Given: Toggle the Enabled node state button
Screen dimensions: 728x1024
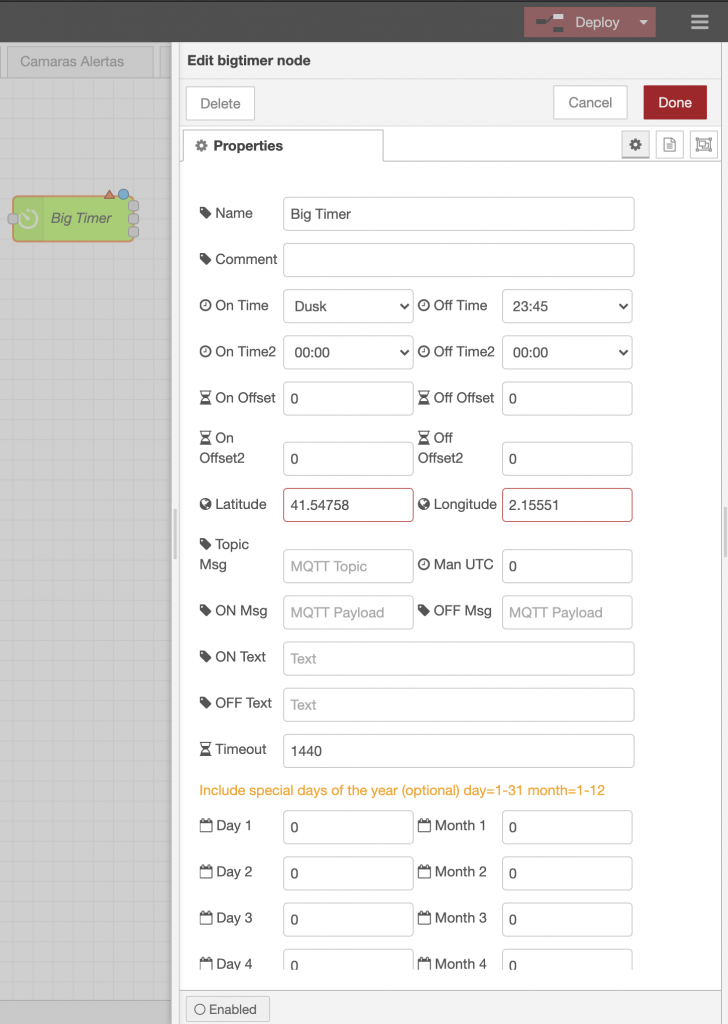Looking at the screenshot, I should tap(227, 1009).
